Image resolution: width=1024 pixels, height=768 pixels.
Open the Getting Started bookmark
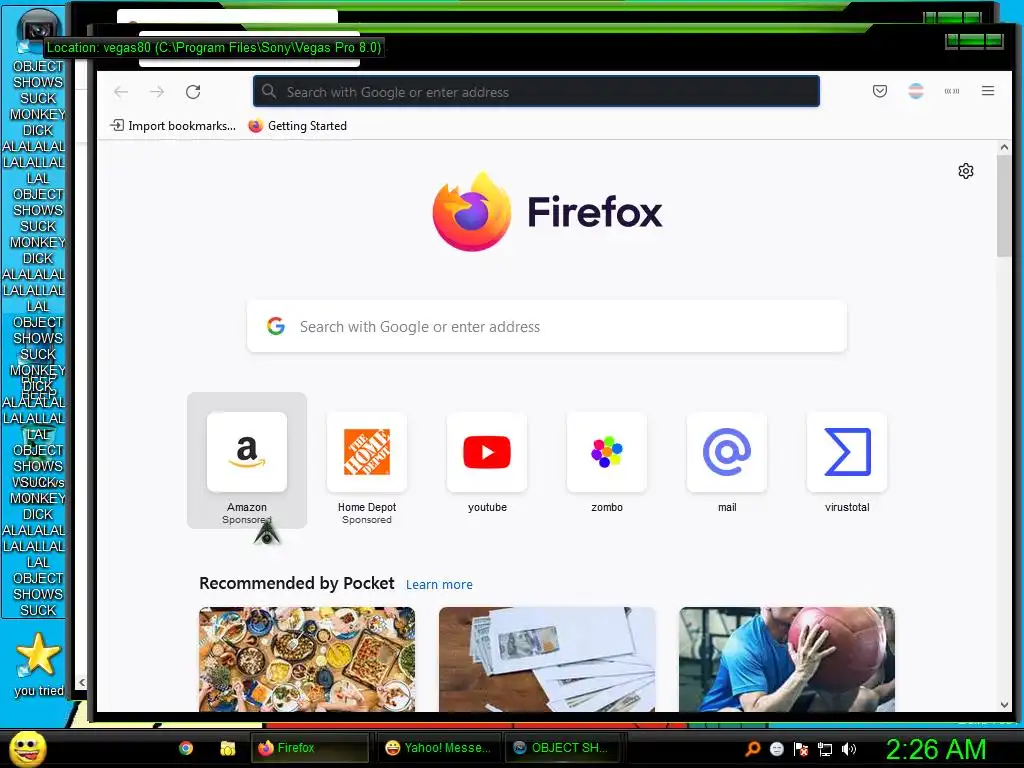pos(298,125)
